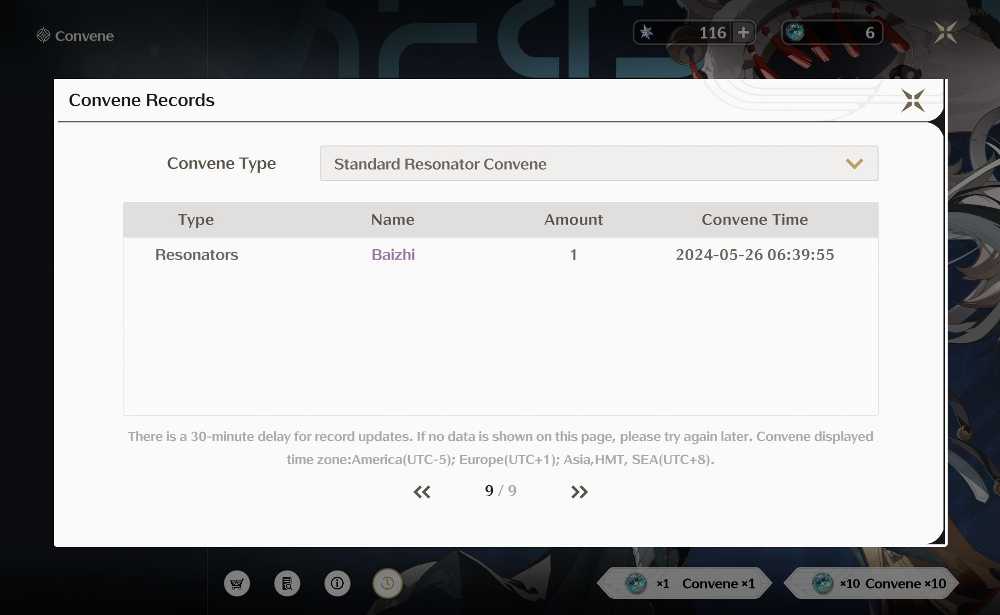This screenshot has width=1000, height=615.
Task: Click the Amount column header
Action: 573,219
